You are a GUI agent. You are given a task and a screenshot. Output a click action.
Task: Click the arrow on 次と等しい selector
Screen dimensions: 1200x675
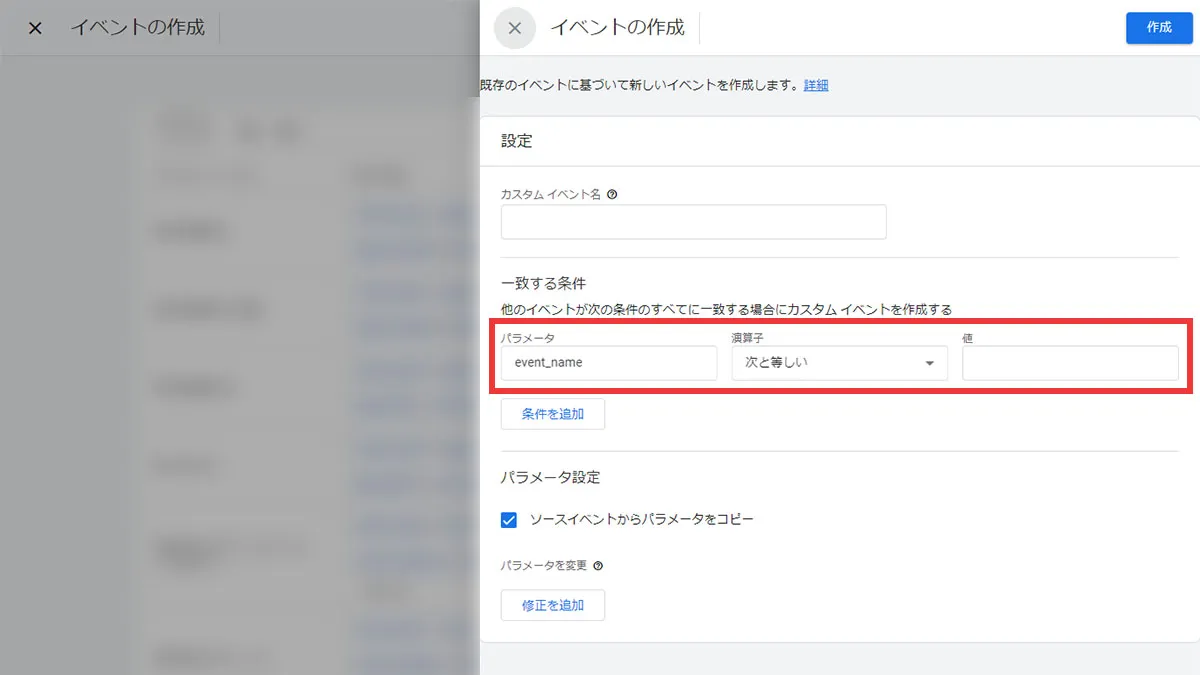(x=930, y=363)
